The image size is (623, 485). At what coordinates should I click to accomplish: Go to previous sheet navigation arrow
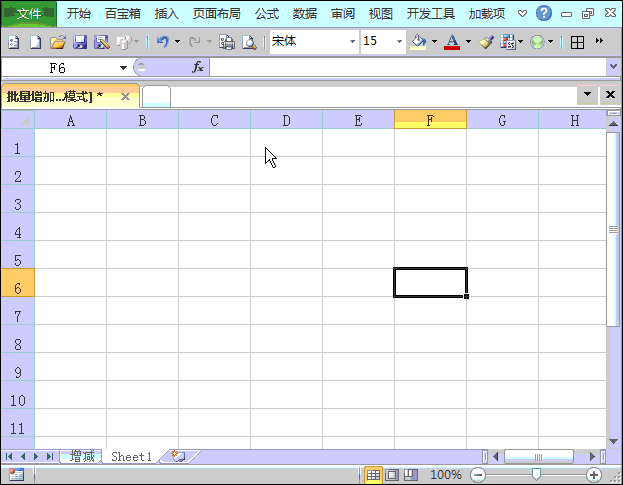(23, 456)
